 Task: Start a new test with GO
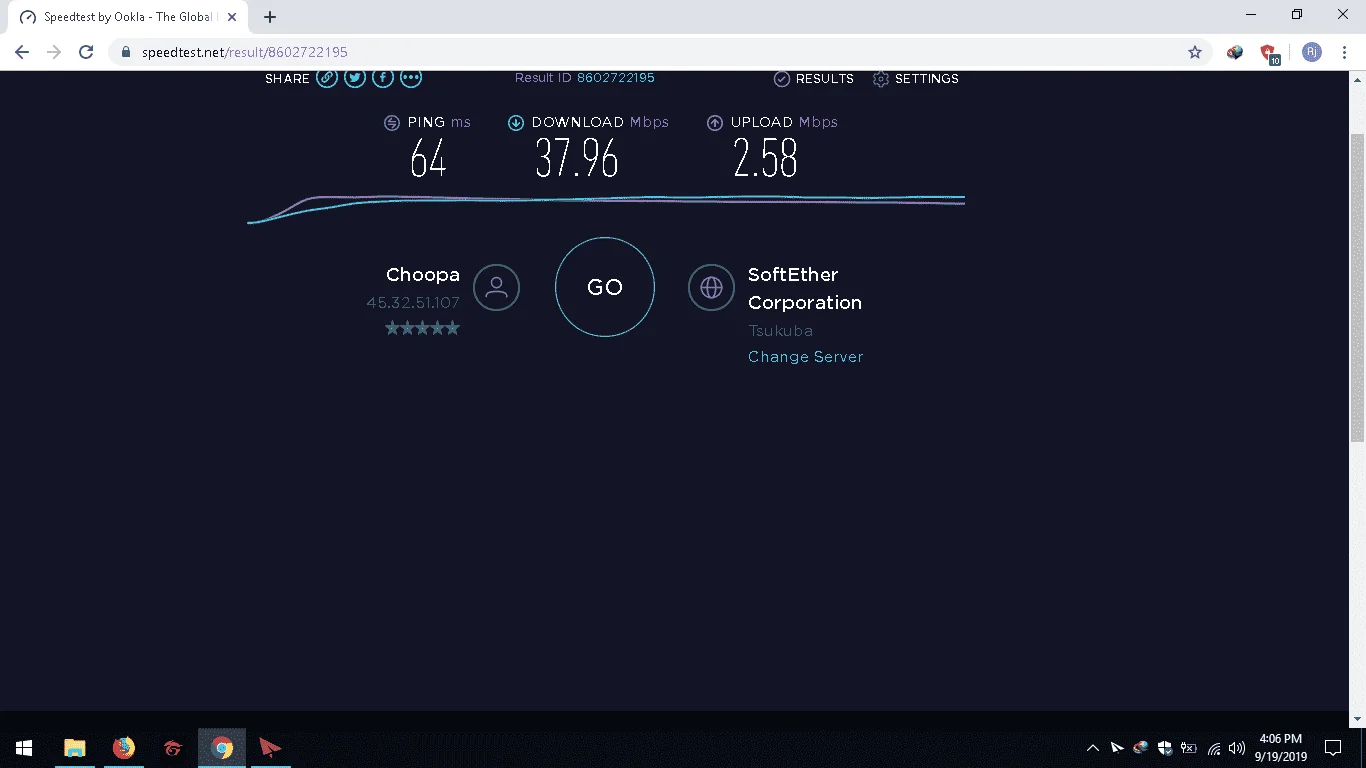click(605, 287)
